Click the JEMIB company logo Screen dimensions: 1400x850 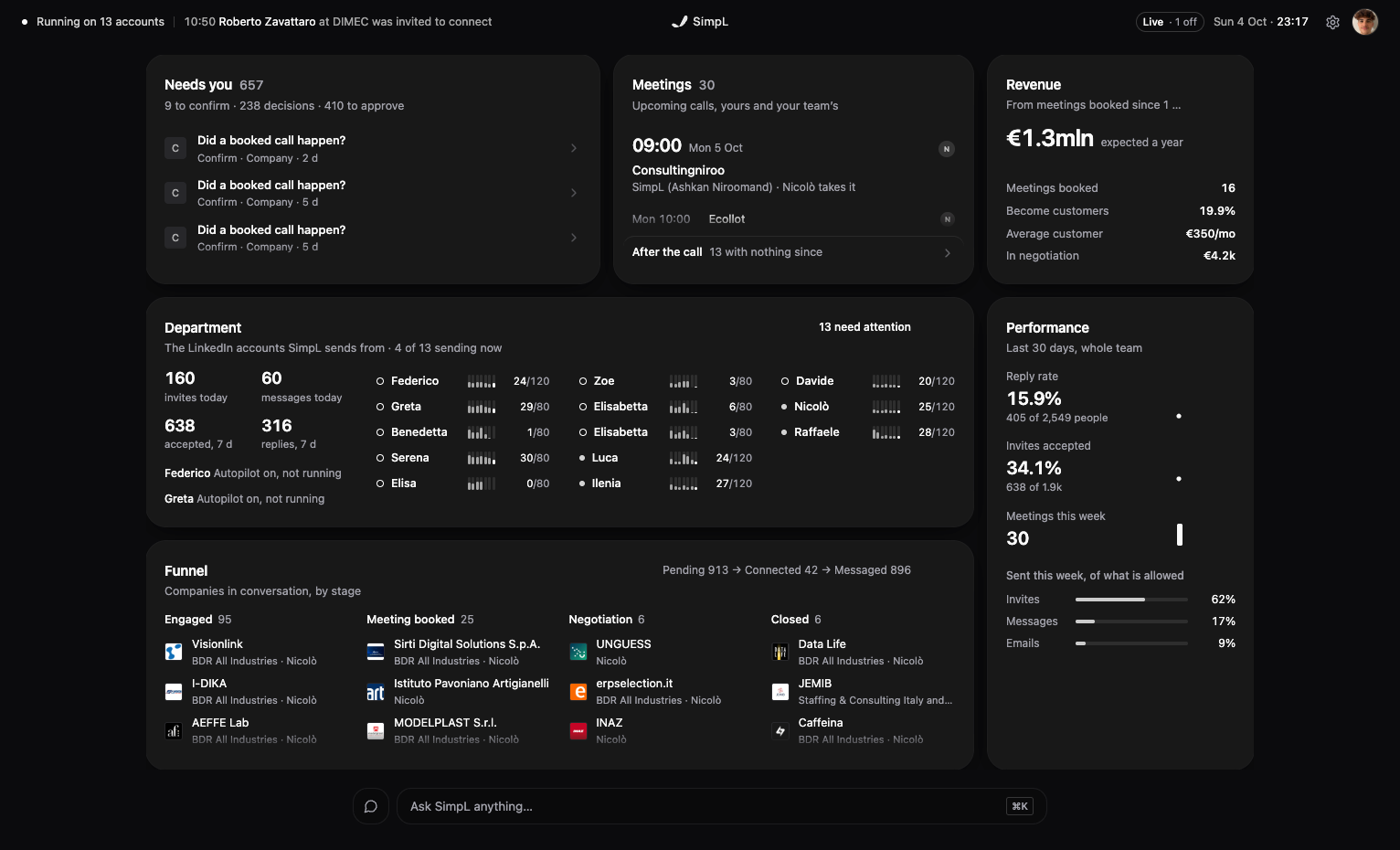pos(780,692)
